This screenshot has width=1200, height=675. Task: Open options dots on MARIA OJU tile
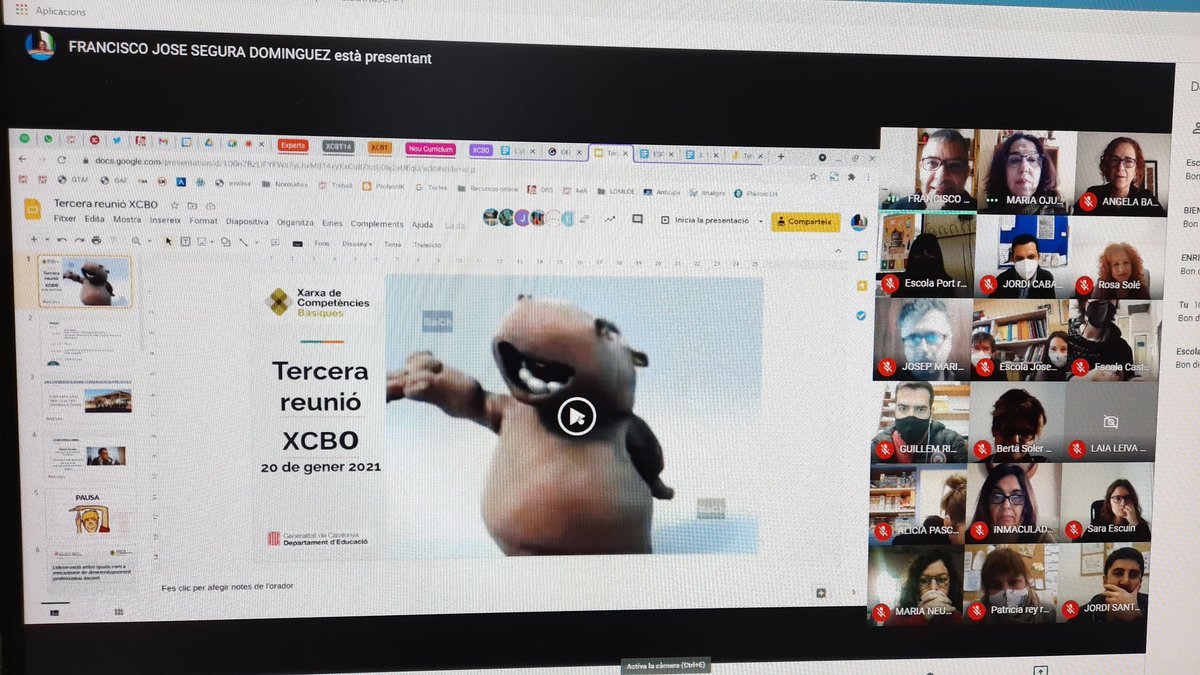(x=992, y=200)
